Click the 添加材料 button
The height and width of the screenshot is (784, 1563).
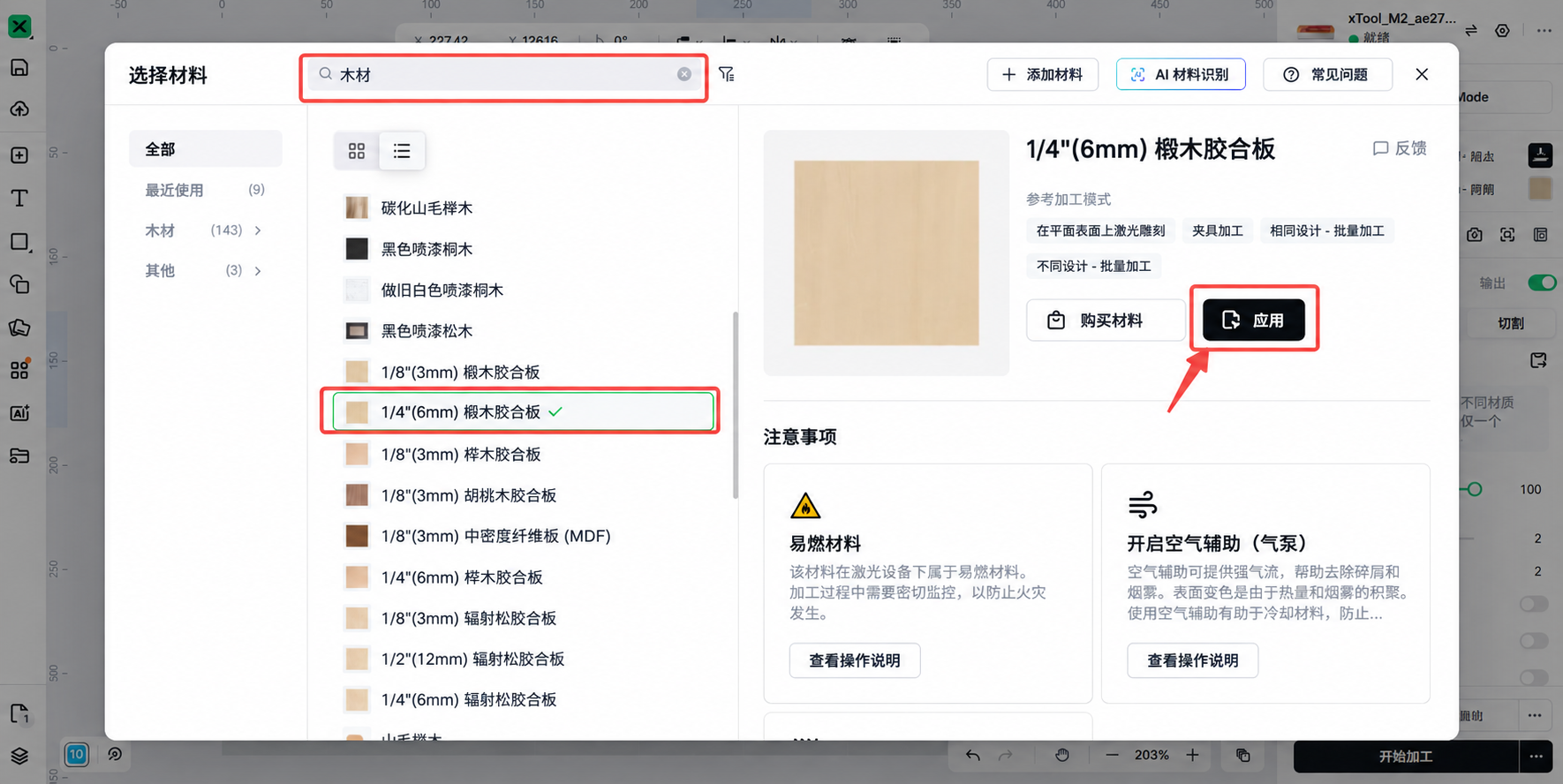pyautogui.click(x=1042, y=74)
